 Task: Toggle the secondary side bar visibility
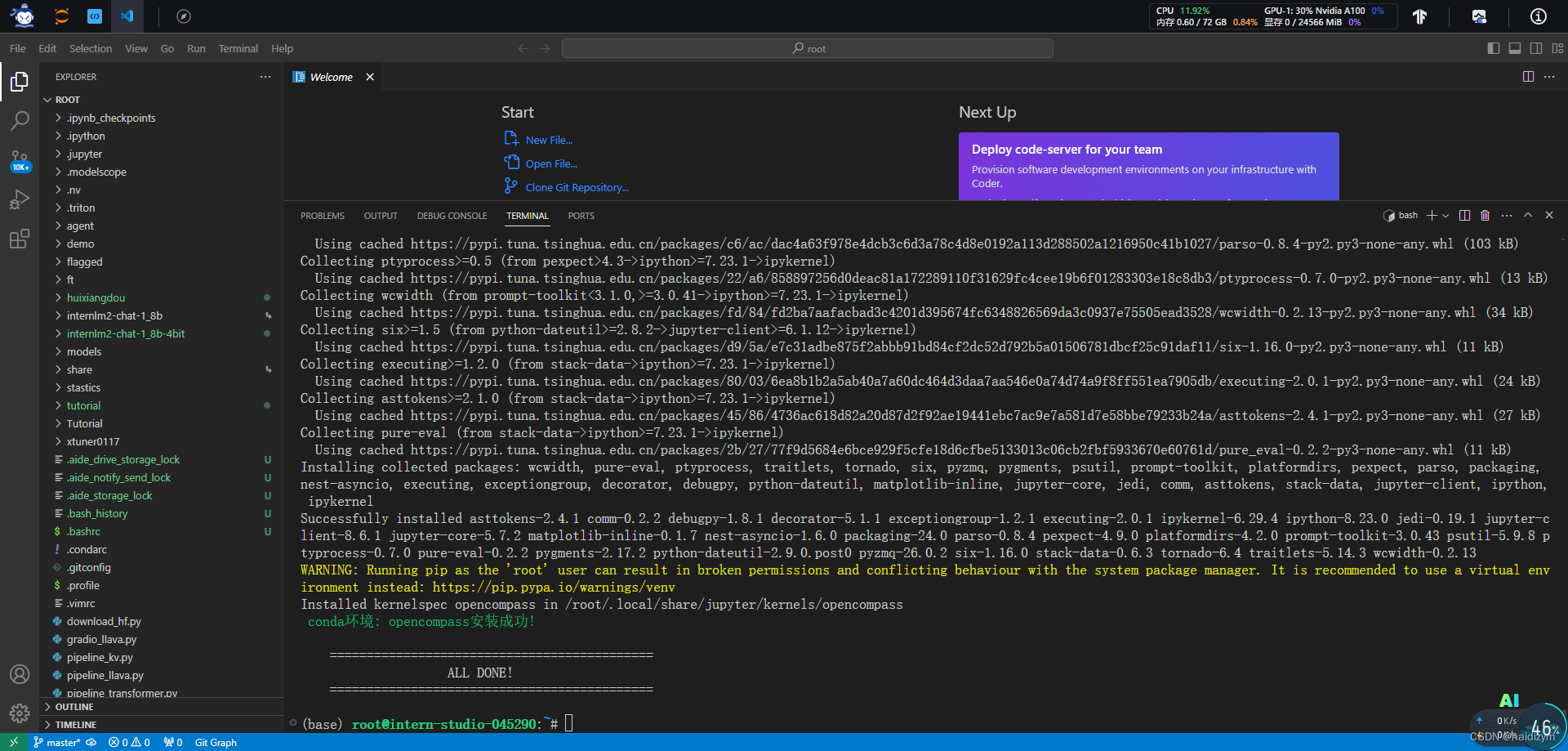(x=1536, y=48)
